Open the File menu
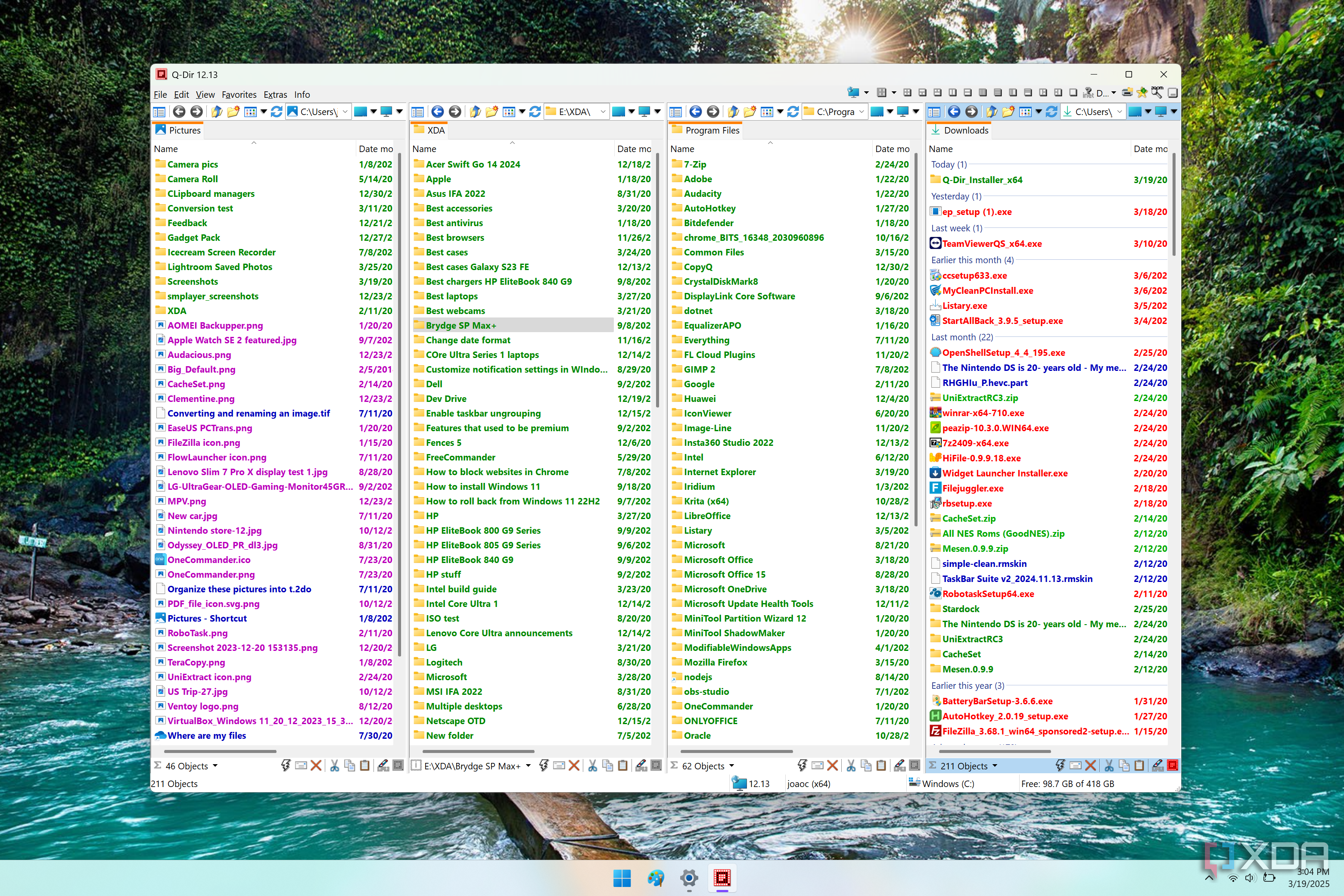 [160, 95]
